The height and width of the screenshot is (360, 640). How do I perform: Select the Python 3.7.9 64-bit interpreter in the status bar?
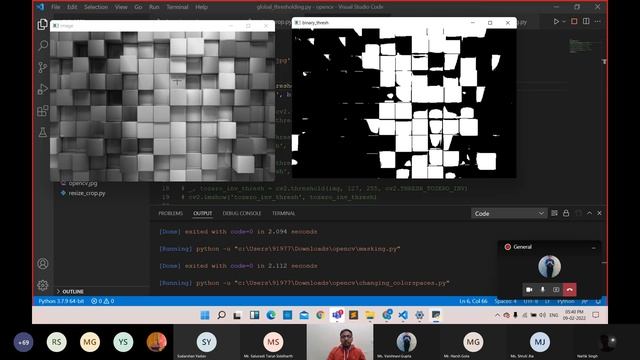coord(61,301)
